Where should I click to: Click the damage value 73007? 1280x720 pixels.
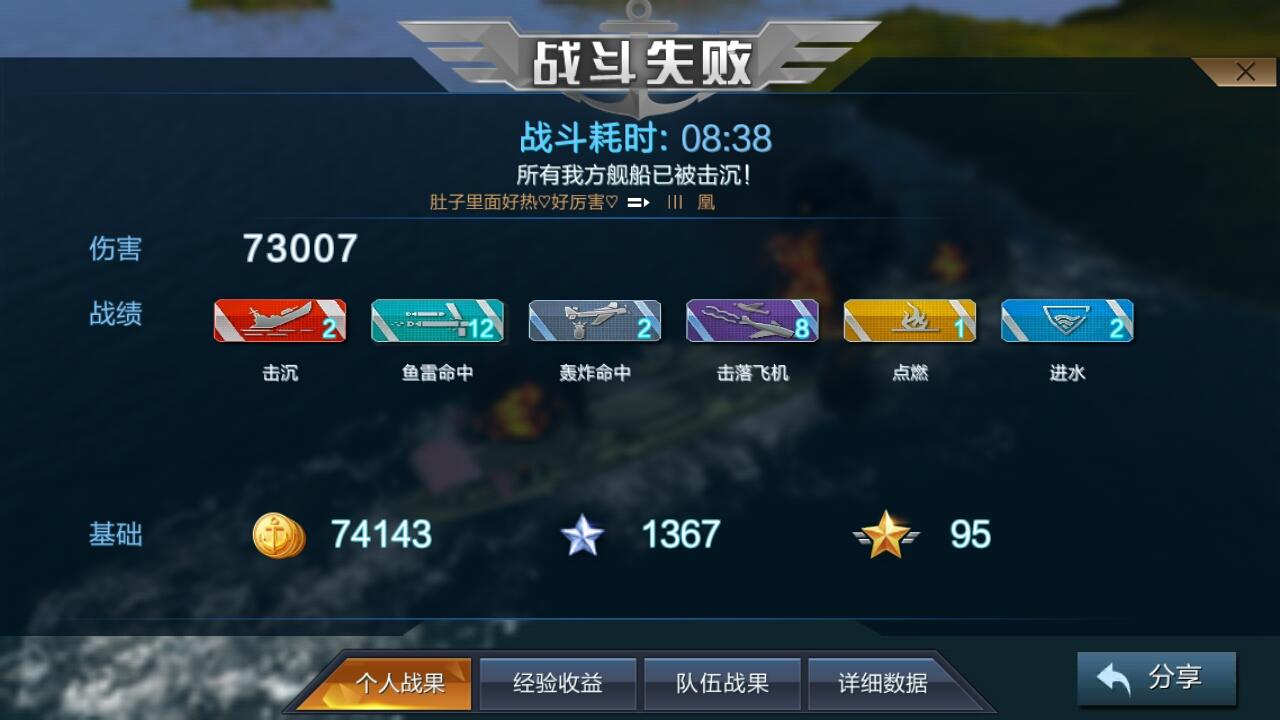pos(300,249)
